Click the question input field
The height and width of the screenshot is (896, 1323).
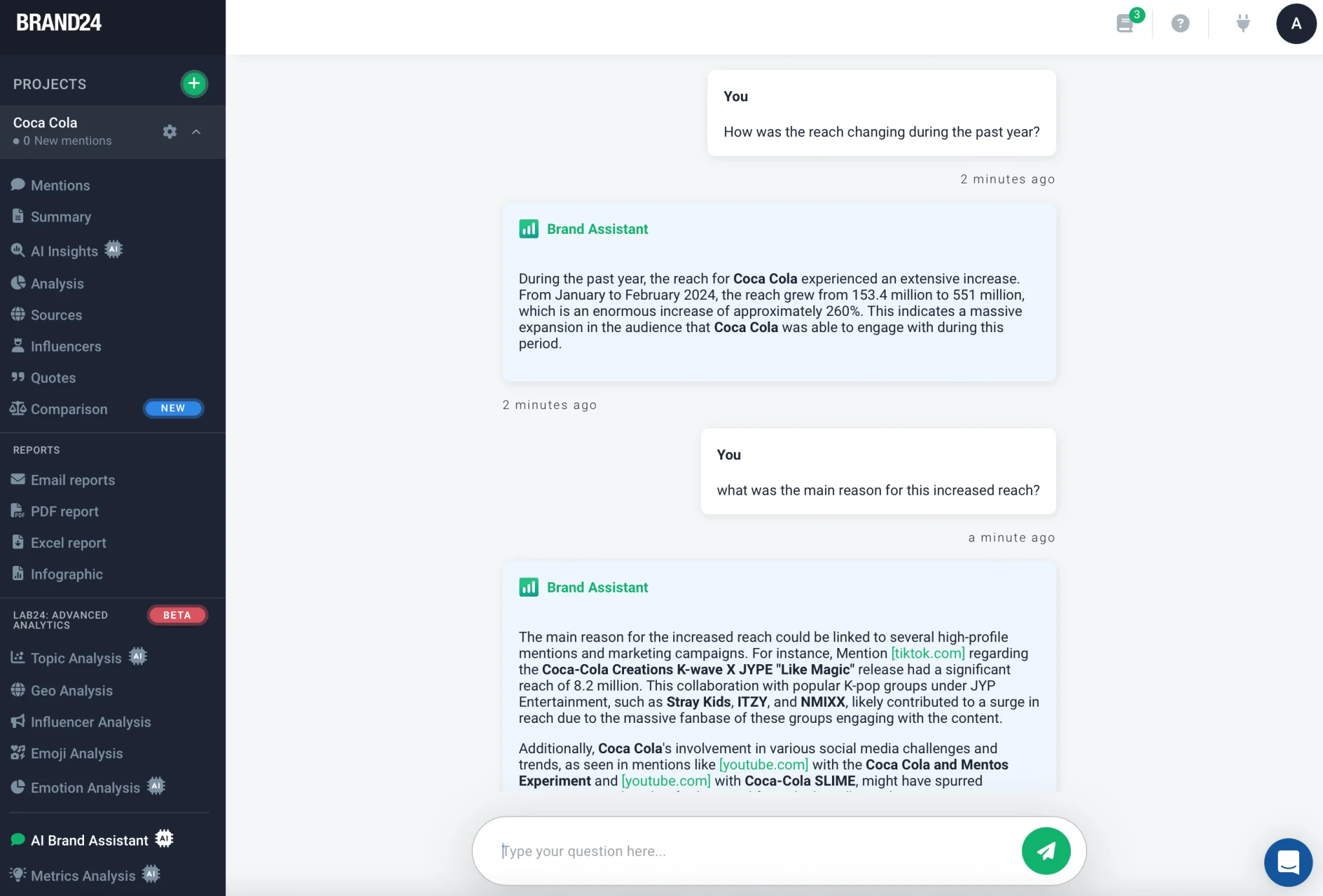tap(756, 851)
